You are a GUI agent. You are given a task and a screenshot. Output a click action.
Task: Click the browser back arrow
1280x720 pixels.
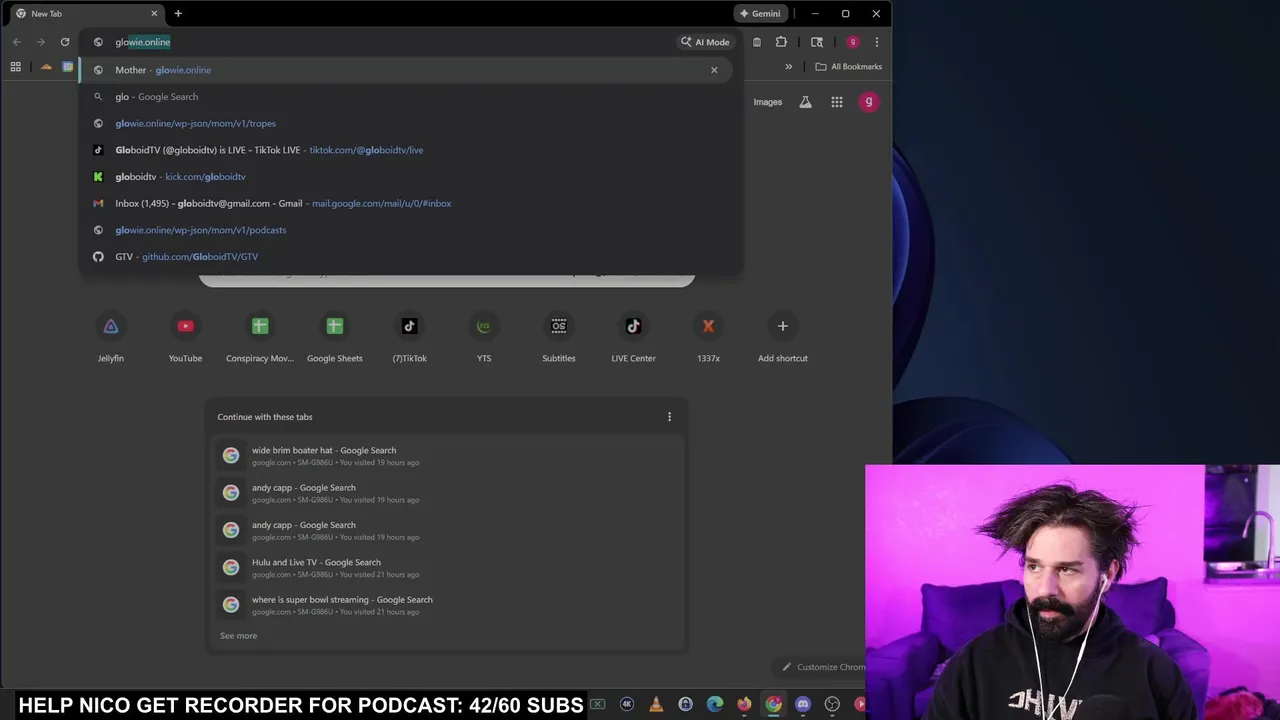[17, 42]
